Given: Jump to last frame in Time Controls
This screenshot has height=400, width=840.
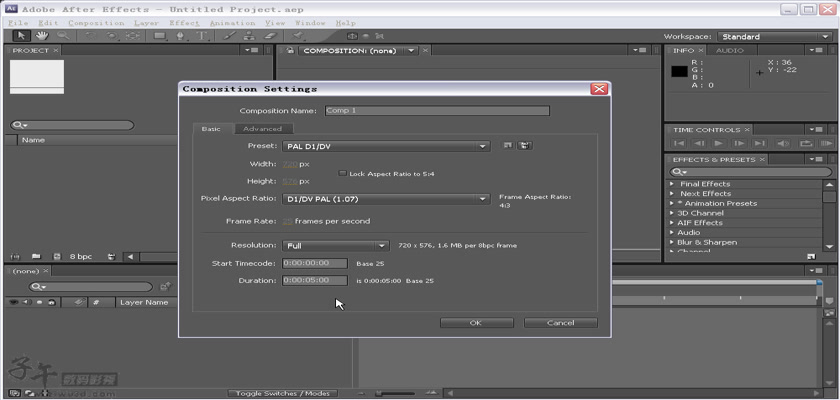Looking at the screenshot, I should click(x=760, y=144).
